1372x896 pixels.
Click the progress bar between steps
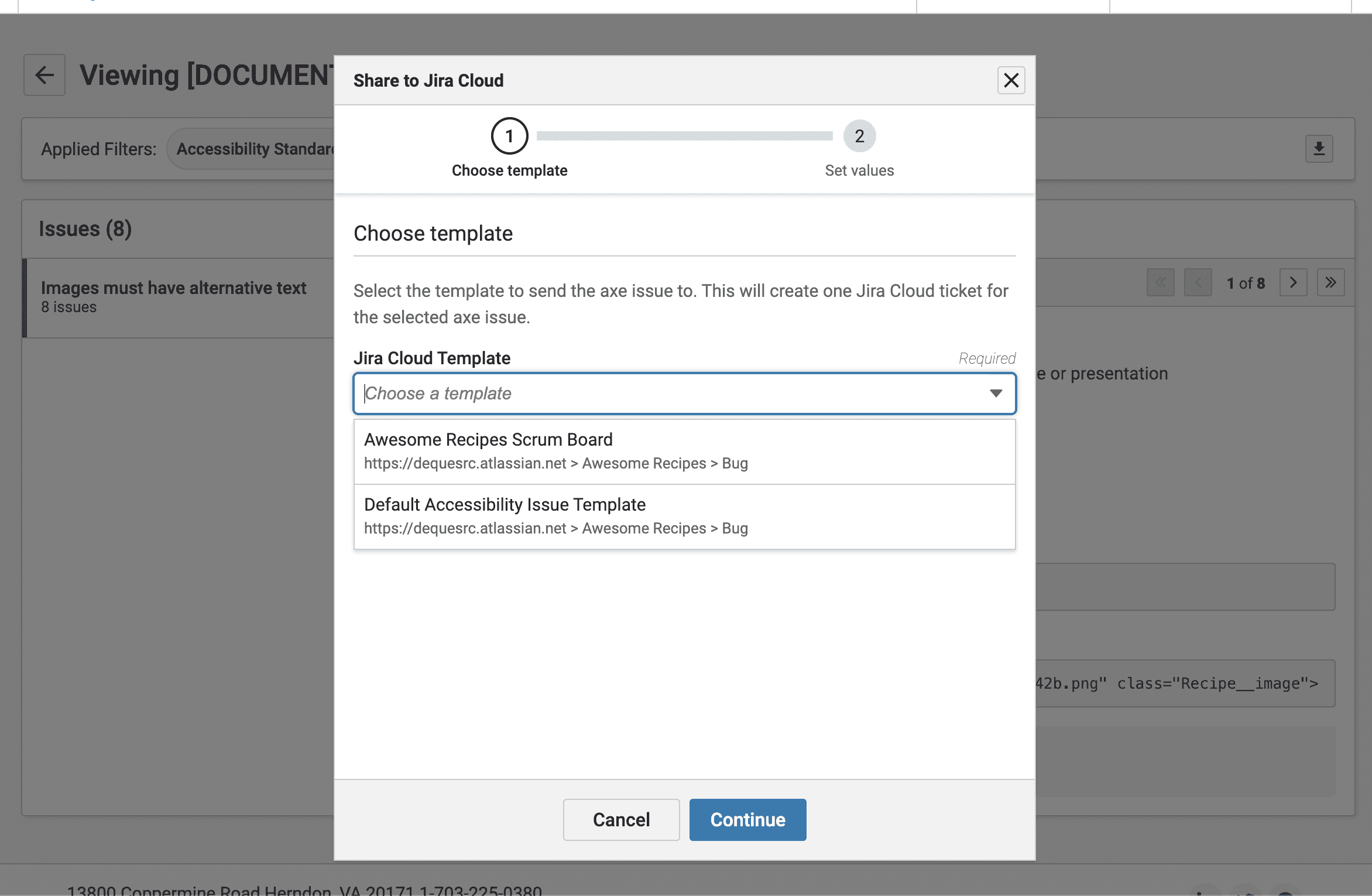pyautogui.click(x=684, y=136)
